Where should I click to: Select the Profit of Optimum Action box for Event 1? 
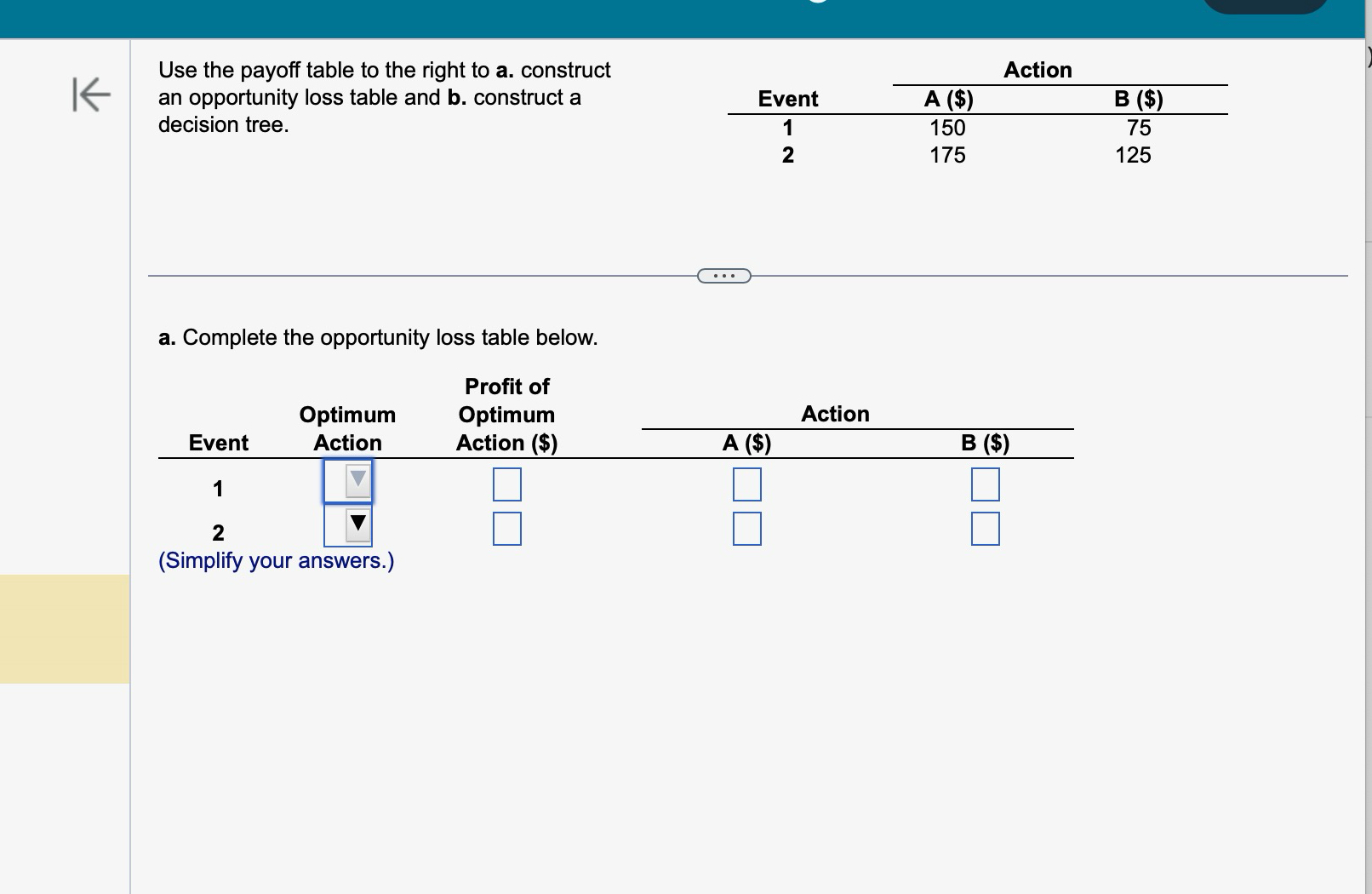point(506,484)
